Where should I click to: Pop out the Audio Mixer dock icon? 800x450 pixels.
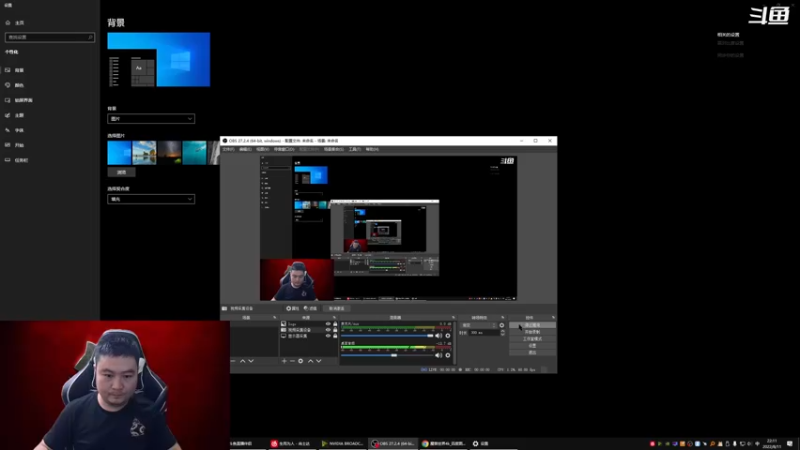tap(453, 317)
